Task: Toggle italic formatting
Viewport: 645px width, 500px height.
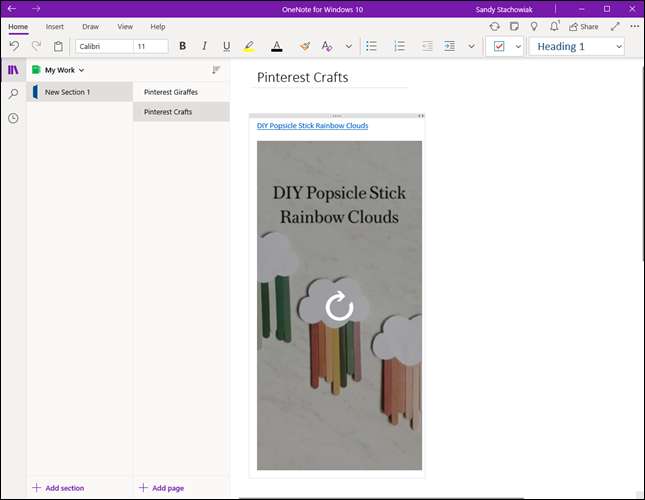Action: pyautogui.click(x=205, y=46)
